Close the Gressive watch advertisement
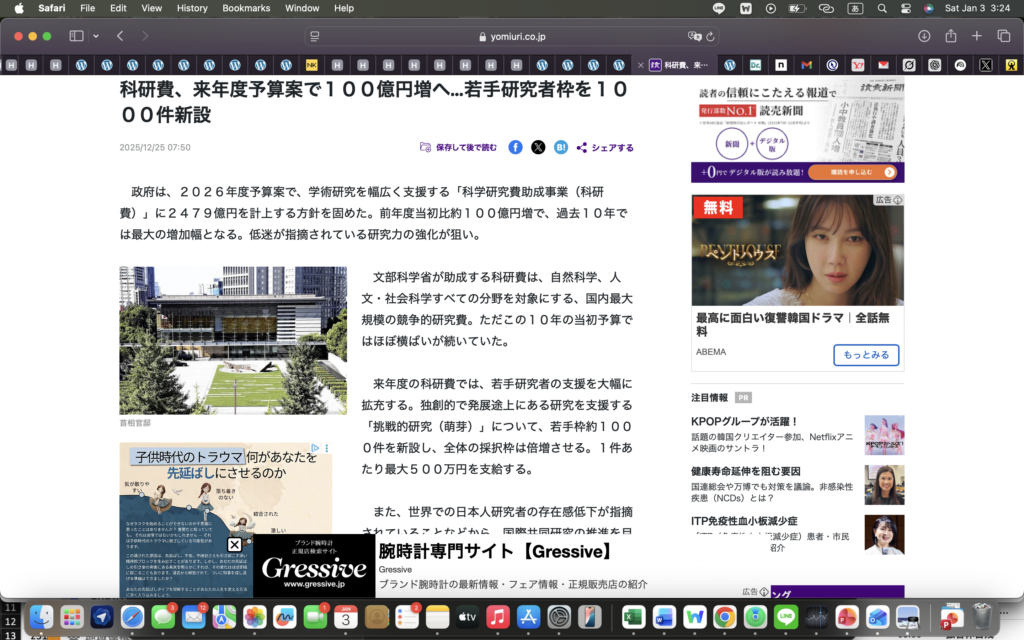Screen dimensions: 1024x640 [234, 544]
